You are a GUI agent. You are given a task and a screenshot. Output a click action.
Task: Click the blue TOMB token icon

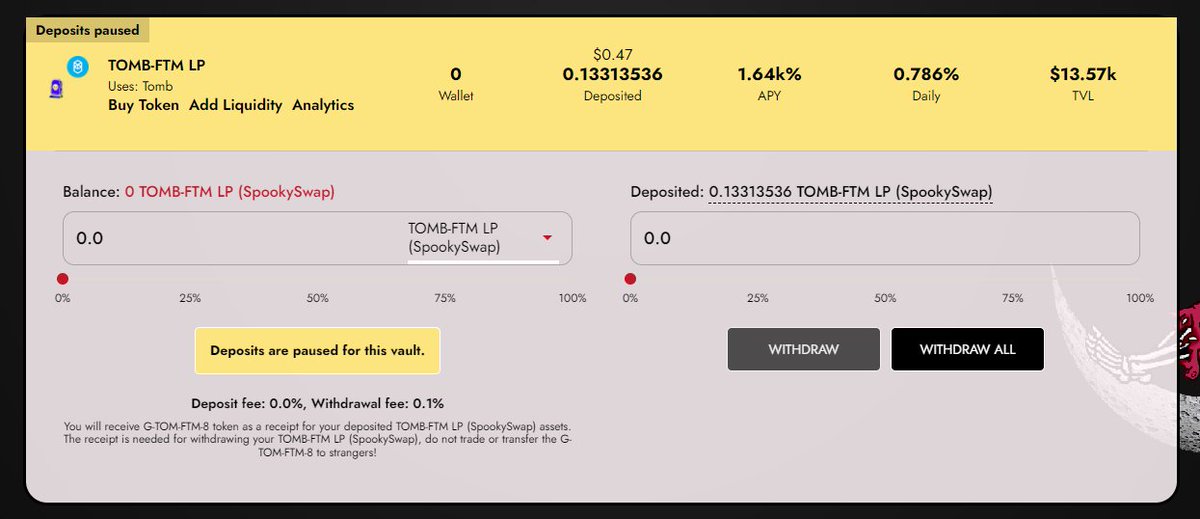(x=78, y=65)
